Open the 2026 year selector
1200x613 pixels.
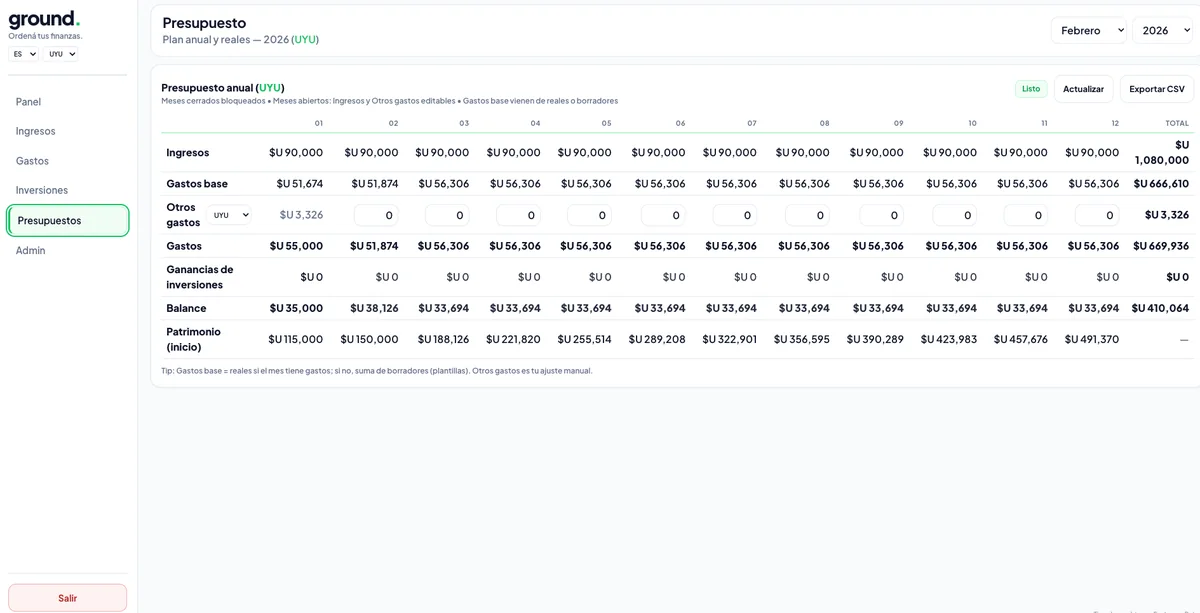click(x=1162, y=31)
